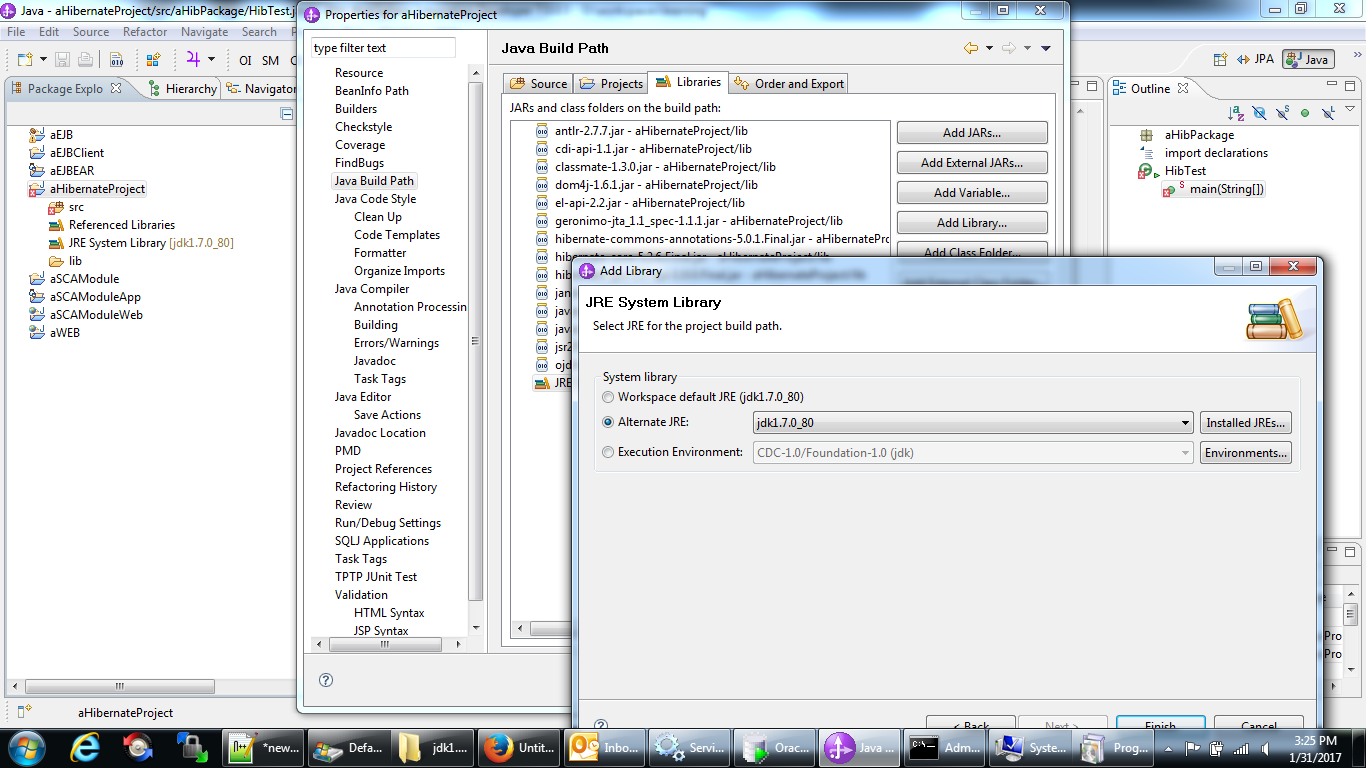Select aHibPackage in Outline view
Image resolution: width=1366 pixels, height=768 pixels.
tap(1199, 135)
